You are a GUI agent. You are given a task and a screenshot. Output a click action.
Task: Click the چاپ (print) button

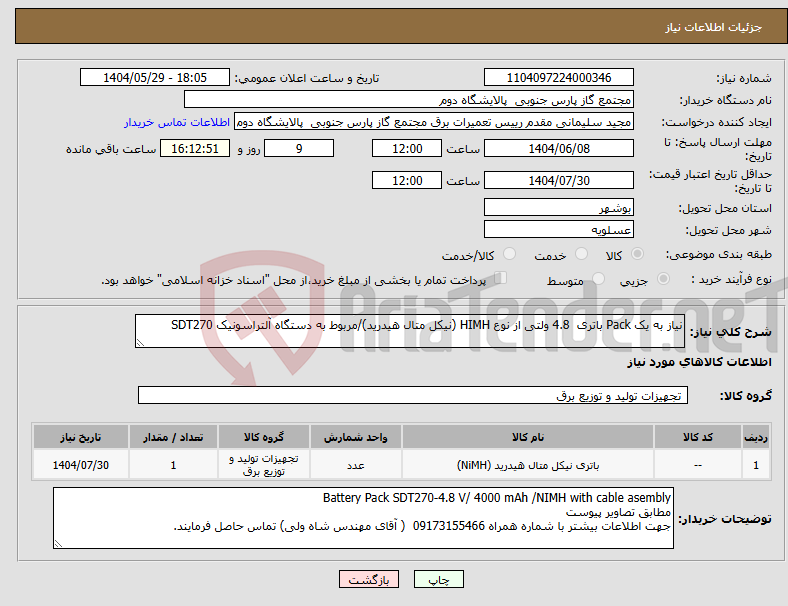438,579
